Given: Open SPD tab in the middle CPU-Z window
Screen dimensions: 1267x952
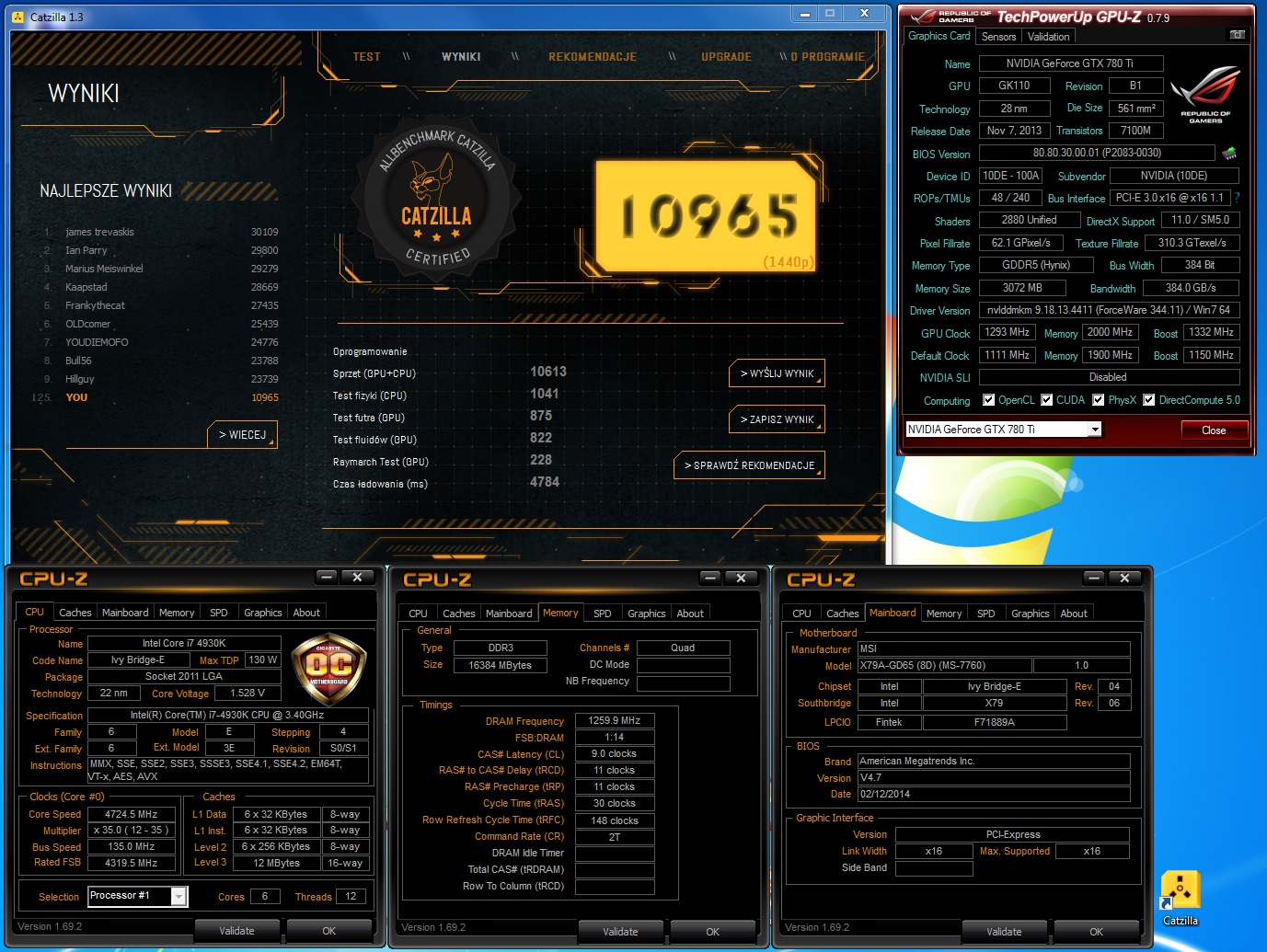Looking at the screenshot, I should [602, 614].
